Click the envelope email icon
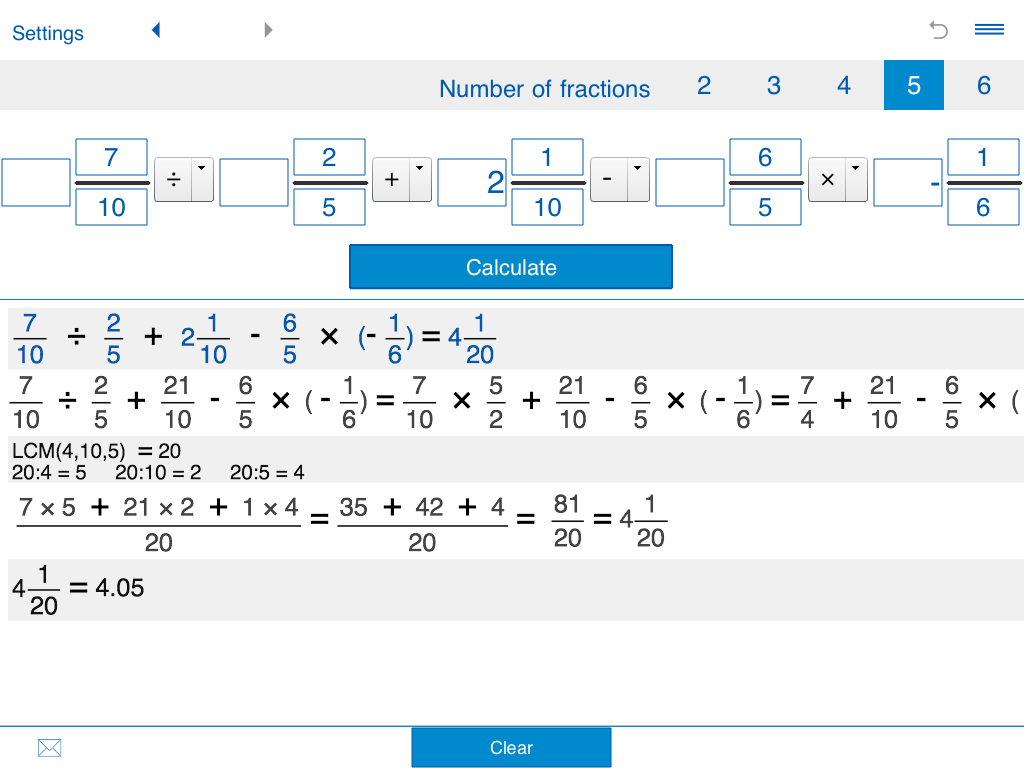Screen dimensions: 1024x768 49,747
